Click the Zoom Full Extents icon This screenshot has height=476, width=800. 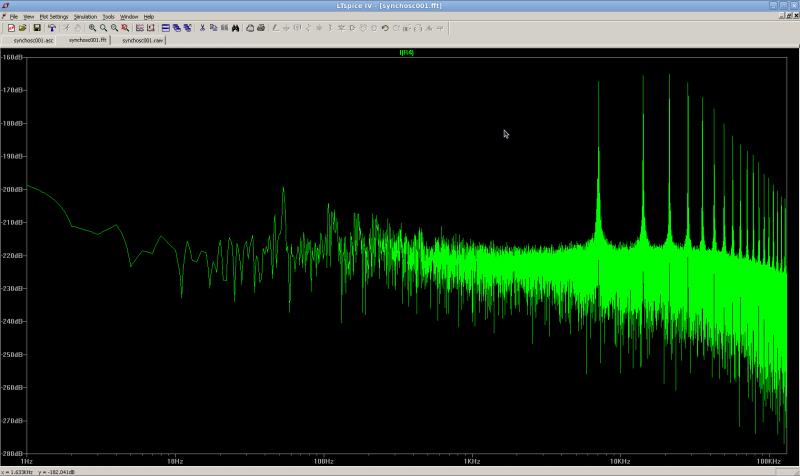(125, 28)
